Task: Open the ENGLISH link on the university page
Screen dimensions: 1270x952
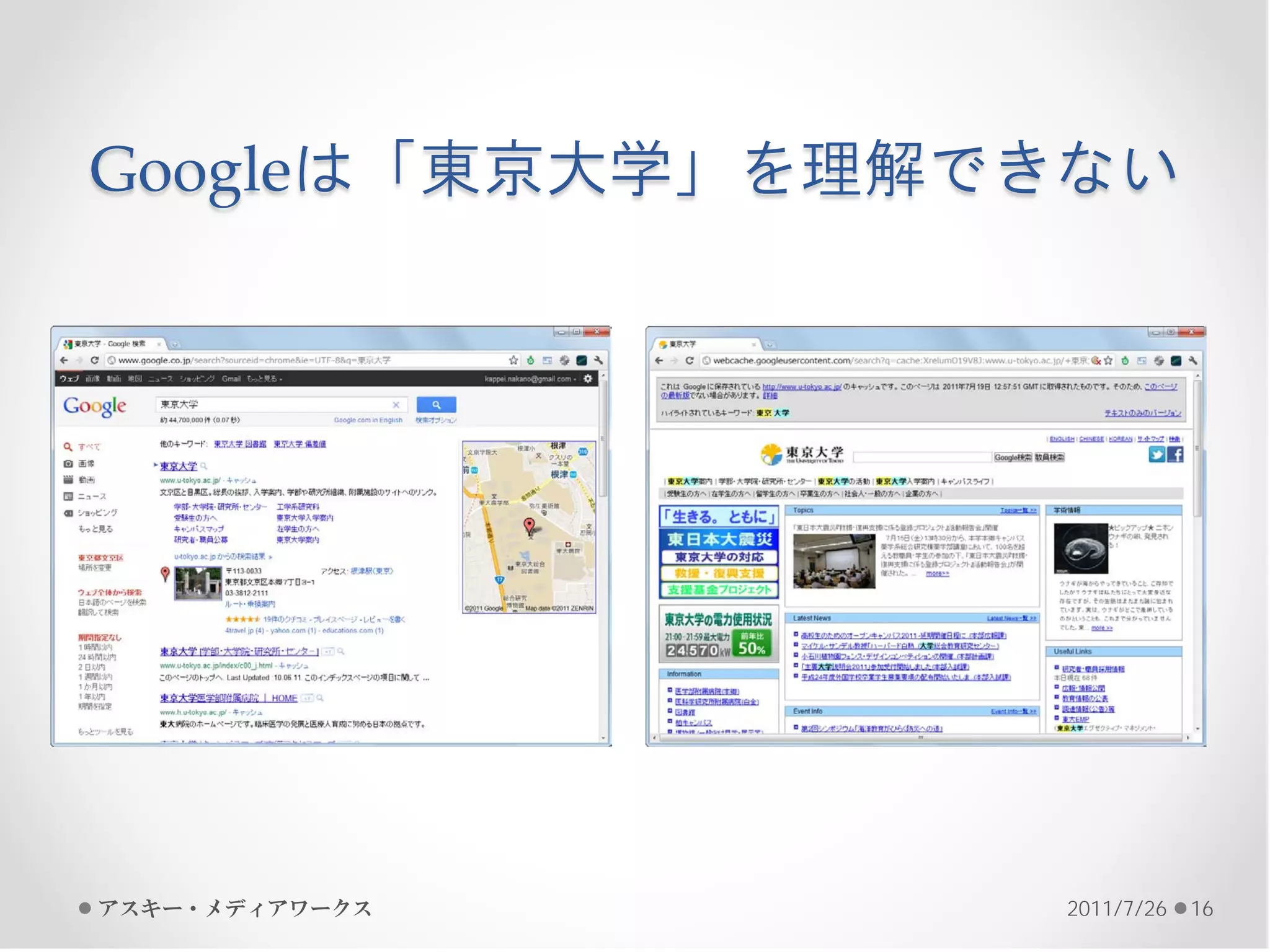Action: [1062, 439]
